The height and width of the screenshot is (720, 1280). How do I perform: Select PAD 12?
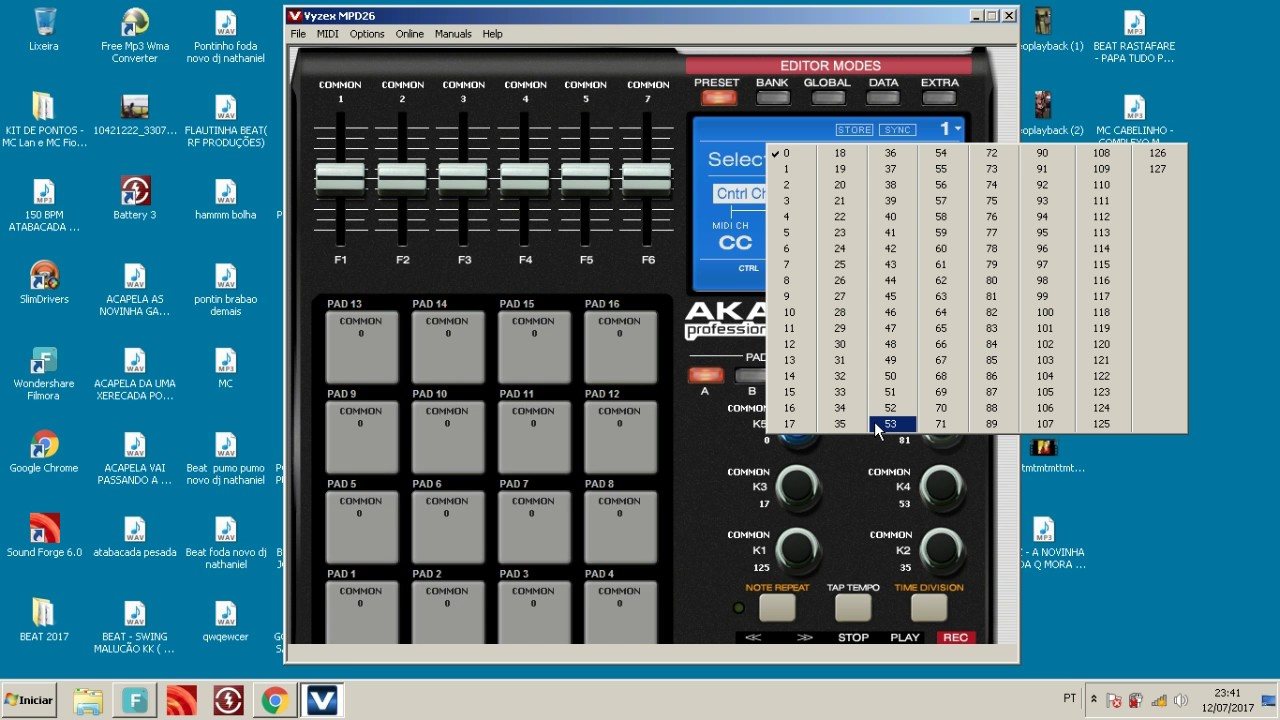(x=620, y=437)
